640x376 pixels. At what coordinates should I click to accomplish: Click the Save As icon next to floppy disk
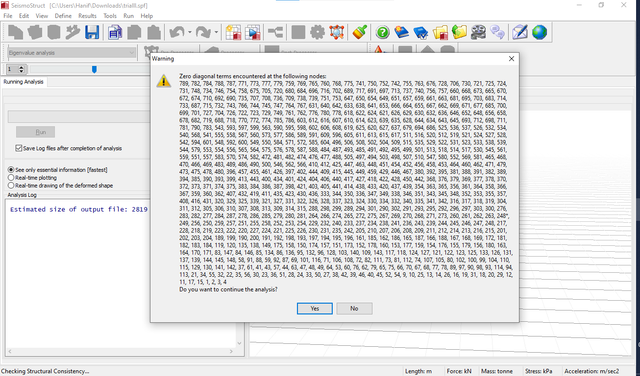(x=115, y=32)
